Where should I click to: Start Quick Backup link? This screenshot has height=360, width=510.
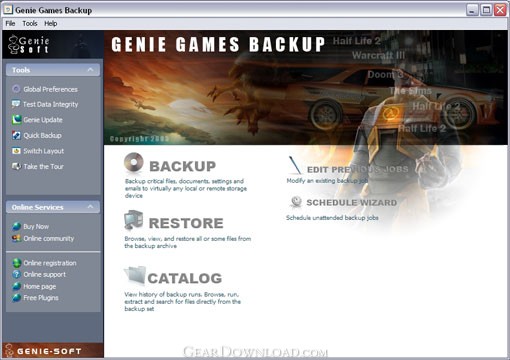tap(42, 135)
